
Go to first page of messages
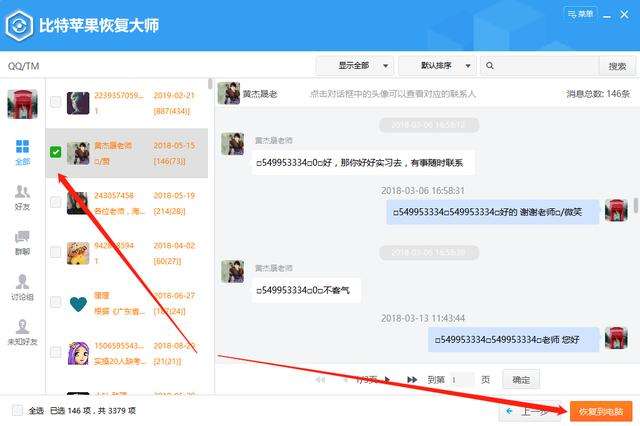coord(320,380)
